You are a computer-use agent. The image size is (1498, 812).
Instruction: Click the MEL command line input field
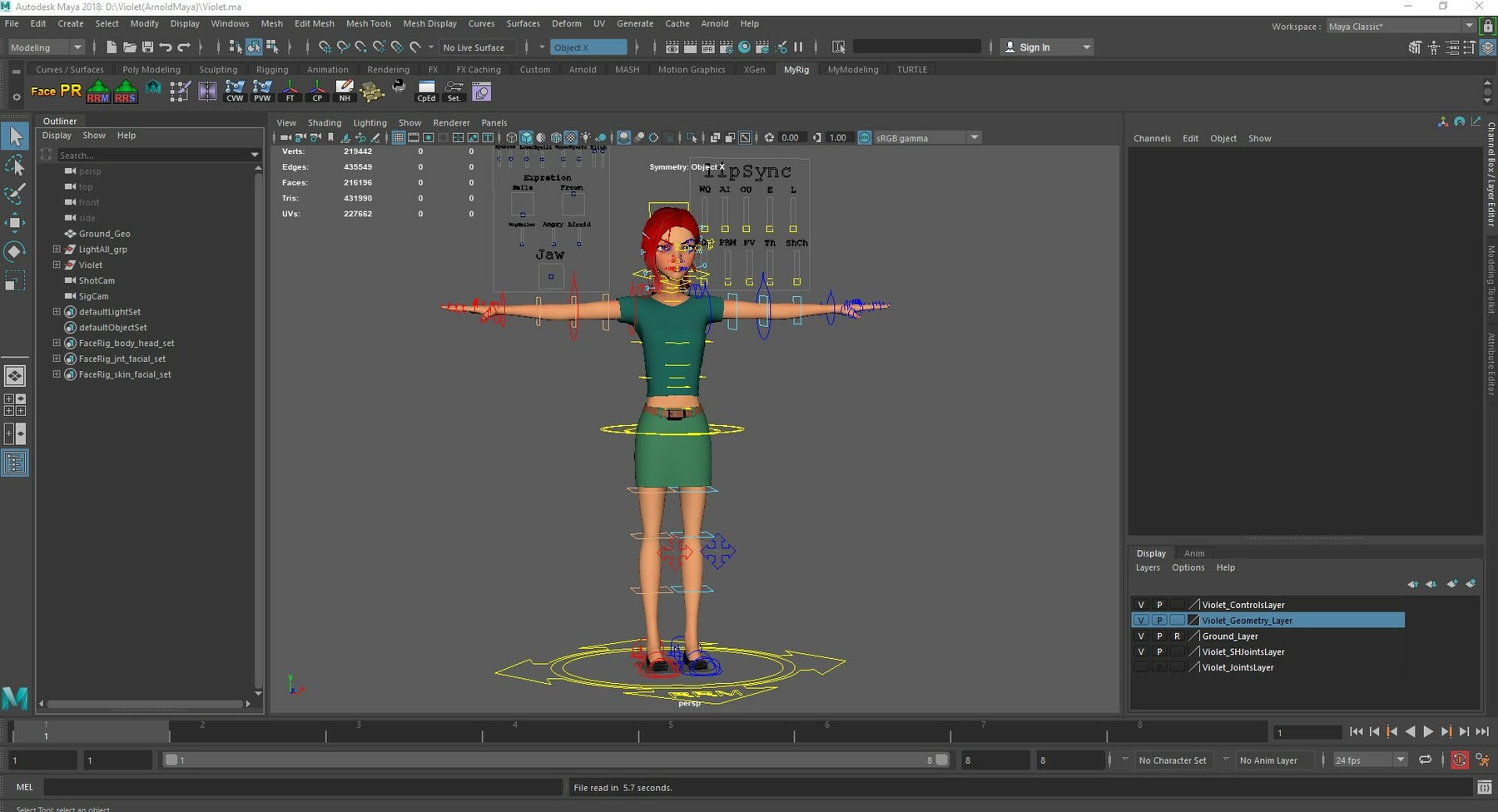pyautogui.click(x=303, y=787)
